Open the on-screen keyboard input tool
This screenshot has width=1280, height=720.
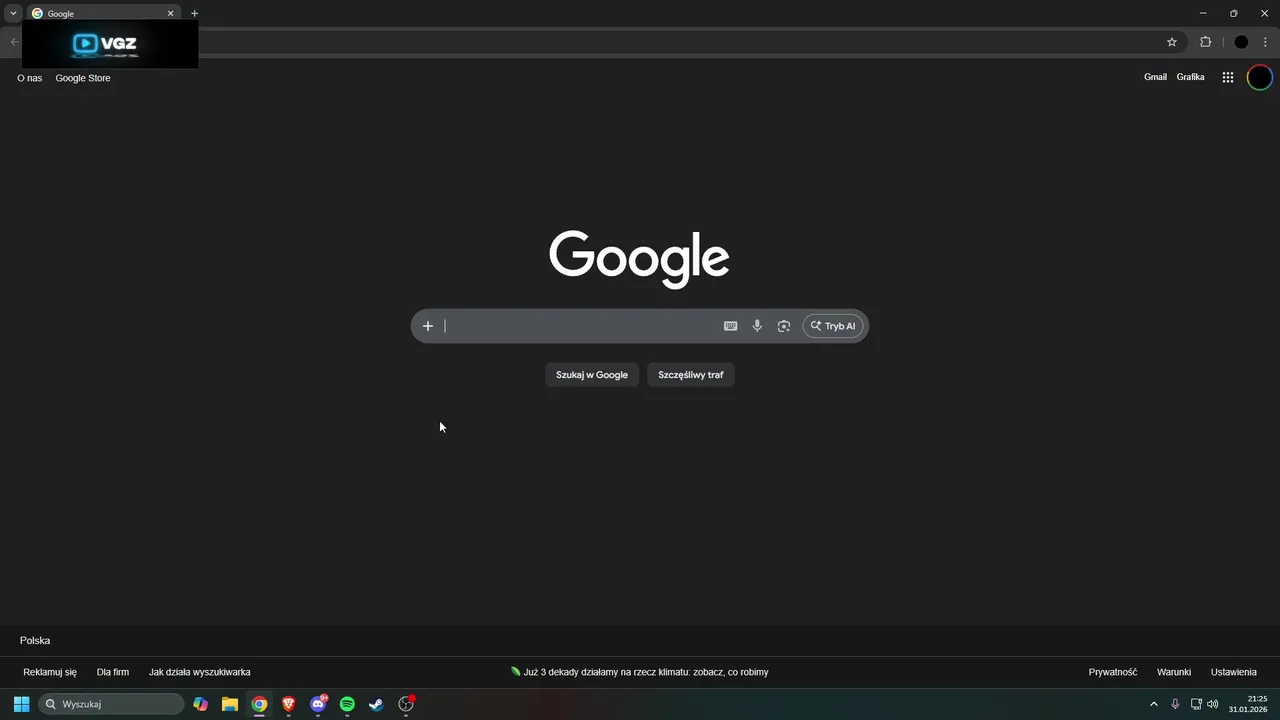coord(731,326)
